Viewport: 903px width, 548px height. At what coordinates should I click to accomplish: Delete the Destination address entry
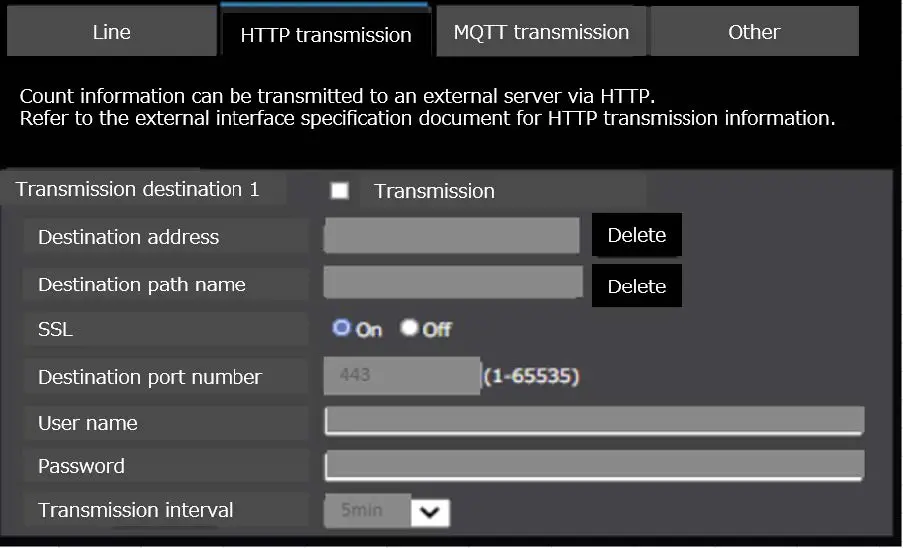(636, 235)
